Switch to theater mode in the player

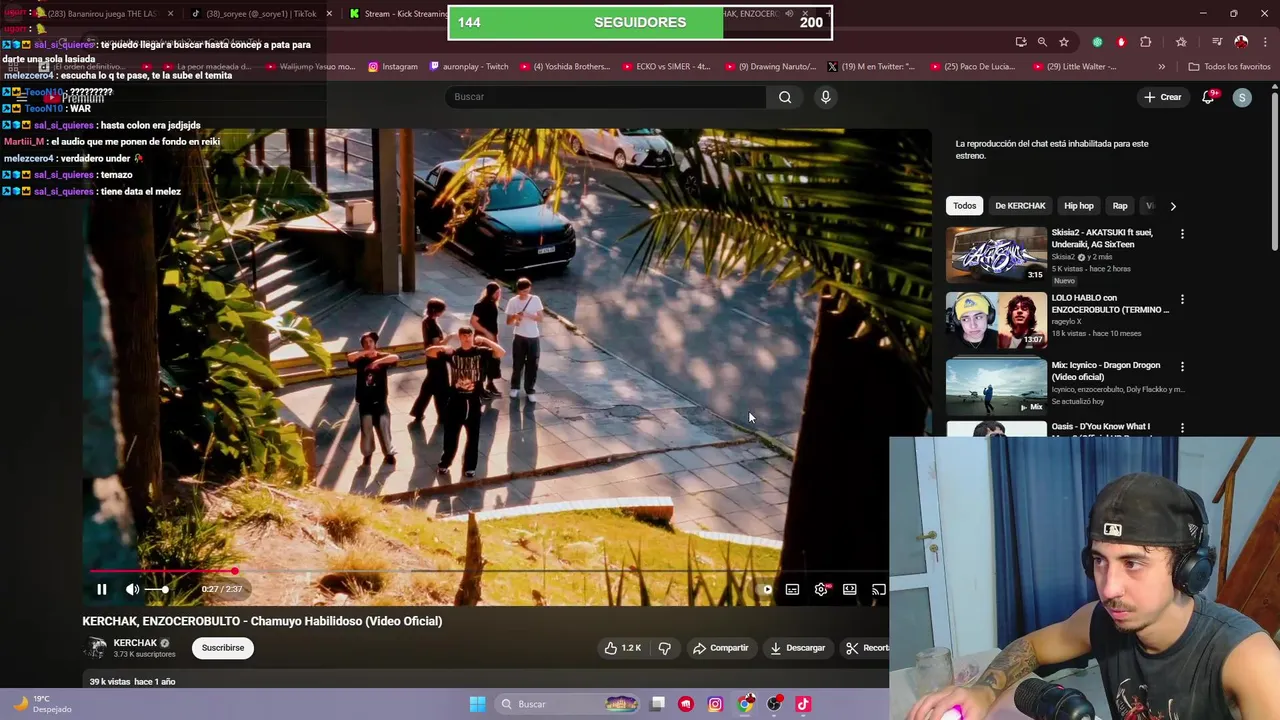[x=849, y=589]
